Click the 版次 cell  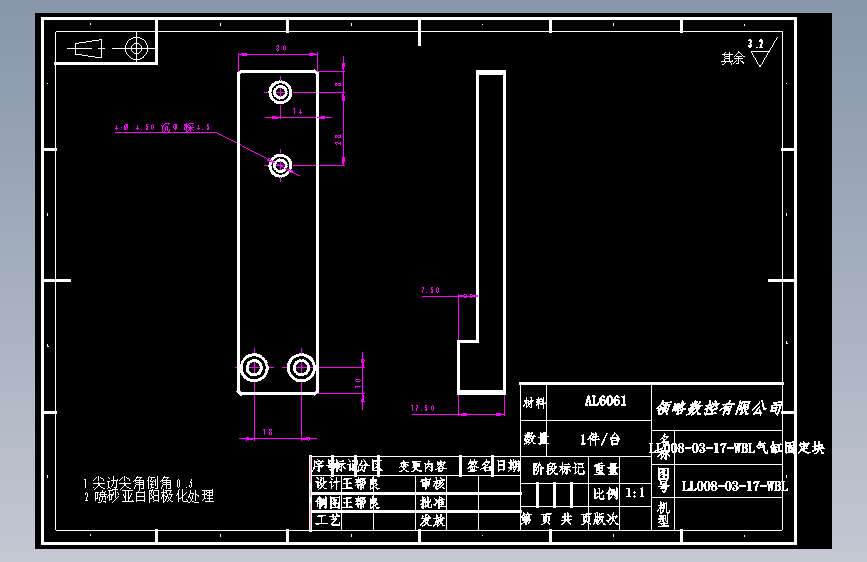(606, 519)
